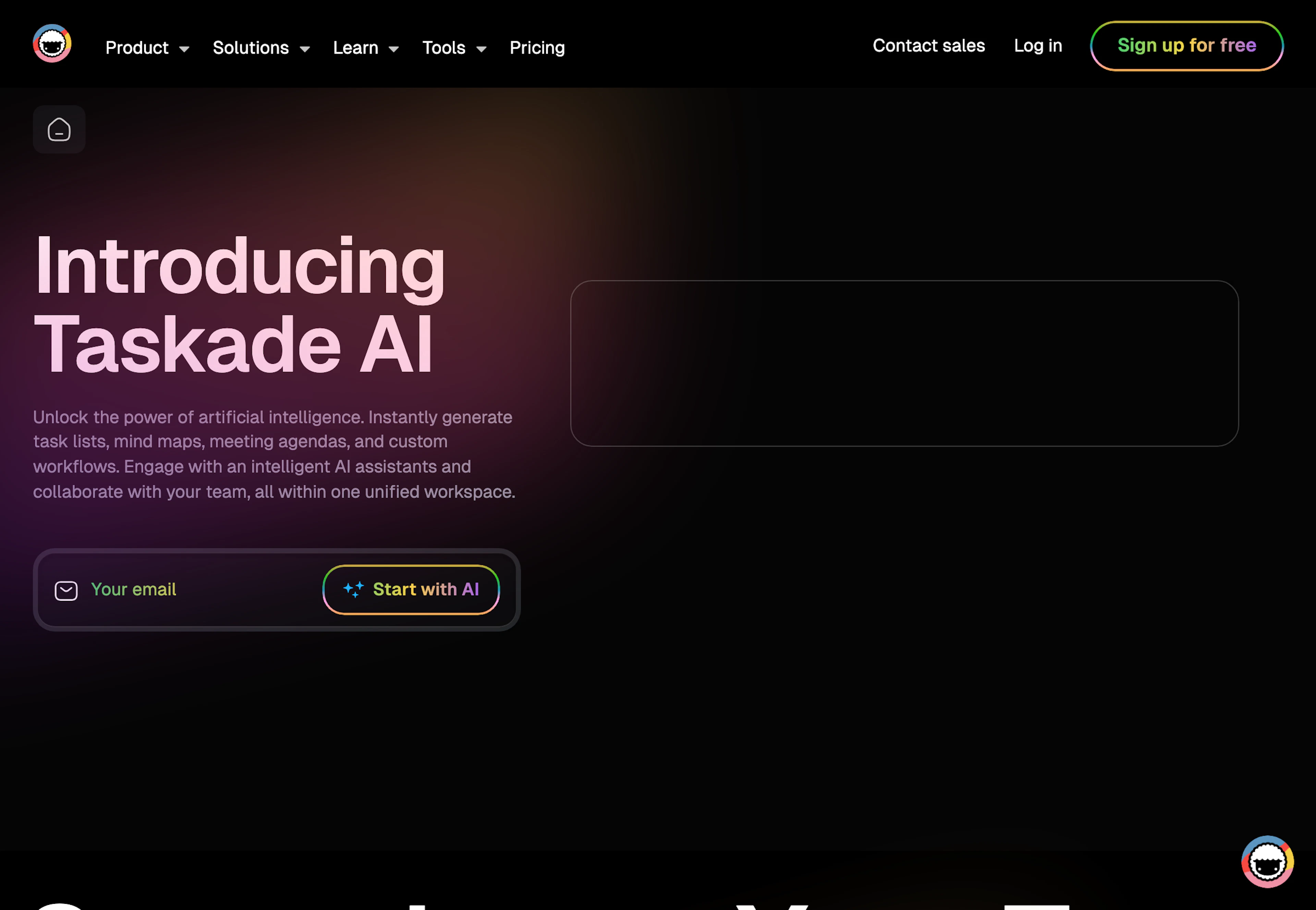1316x910 pixels.
Task: Open the Tools dropdown menu
Action: (443, 48)
